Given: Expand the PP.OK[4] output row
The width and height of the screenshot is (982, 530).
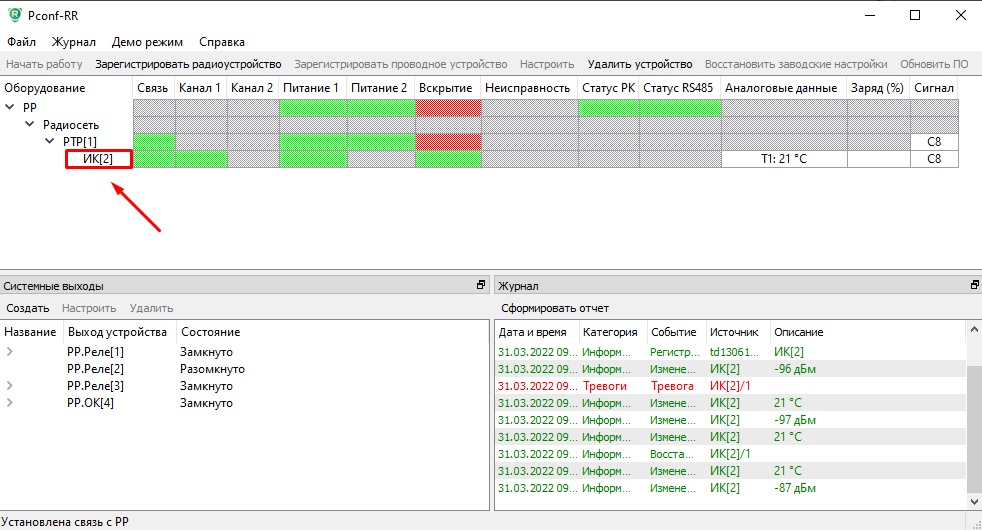Looking at the screenshot, I should [x=10, y=403].
